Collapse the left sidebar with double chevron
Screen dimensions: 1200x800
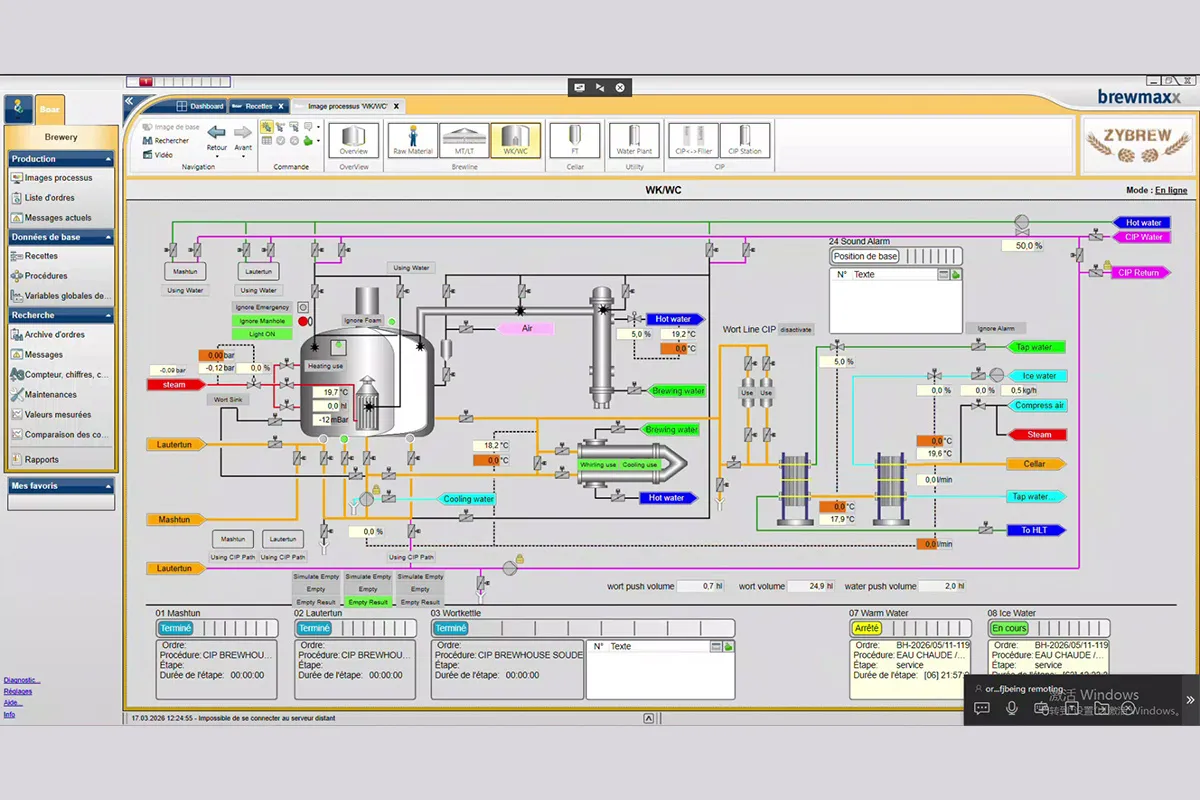tap(129, 101)
